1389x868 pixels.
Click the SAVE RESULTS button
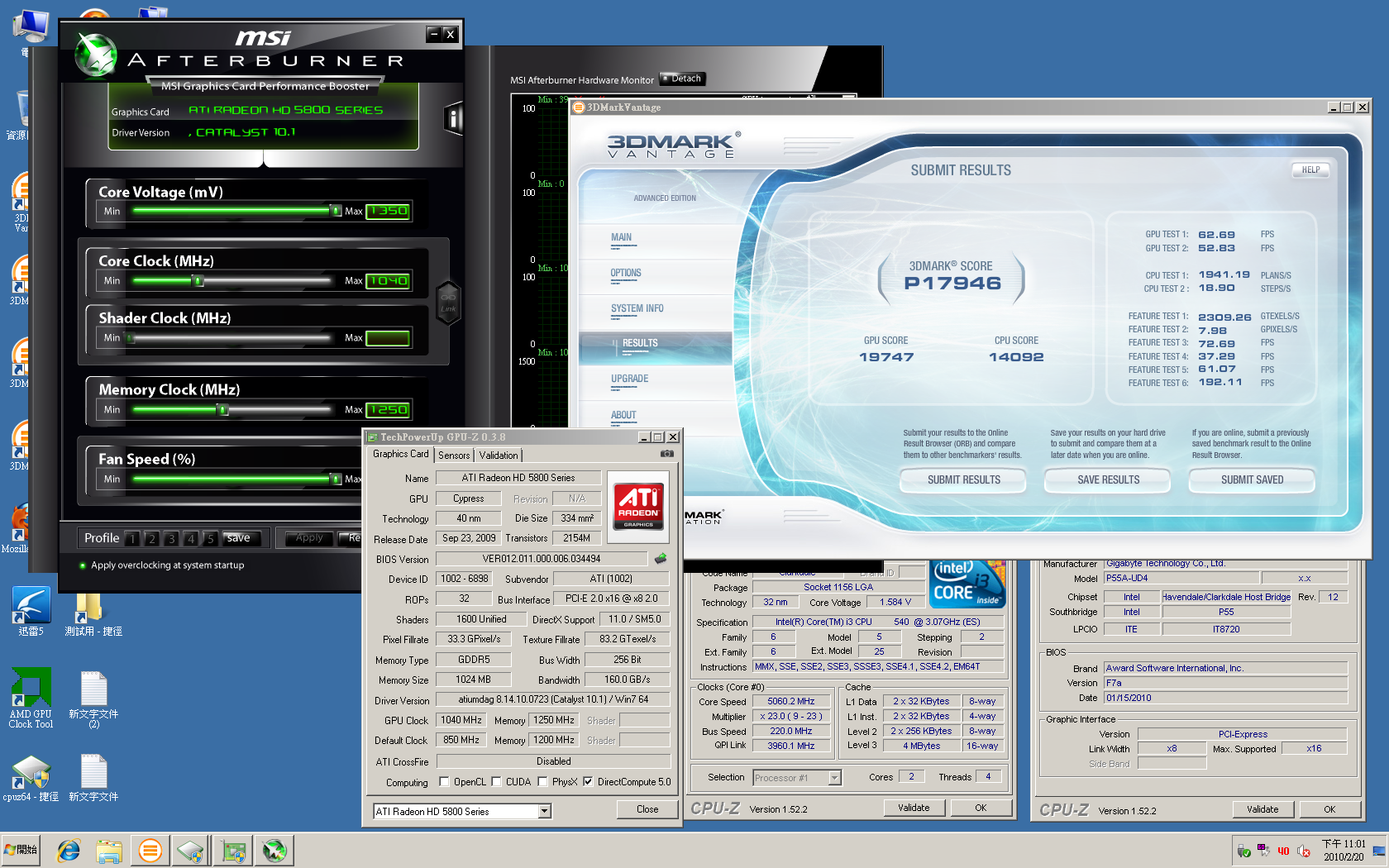[x=1108, y=479]
